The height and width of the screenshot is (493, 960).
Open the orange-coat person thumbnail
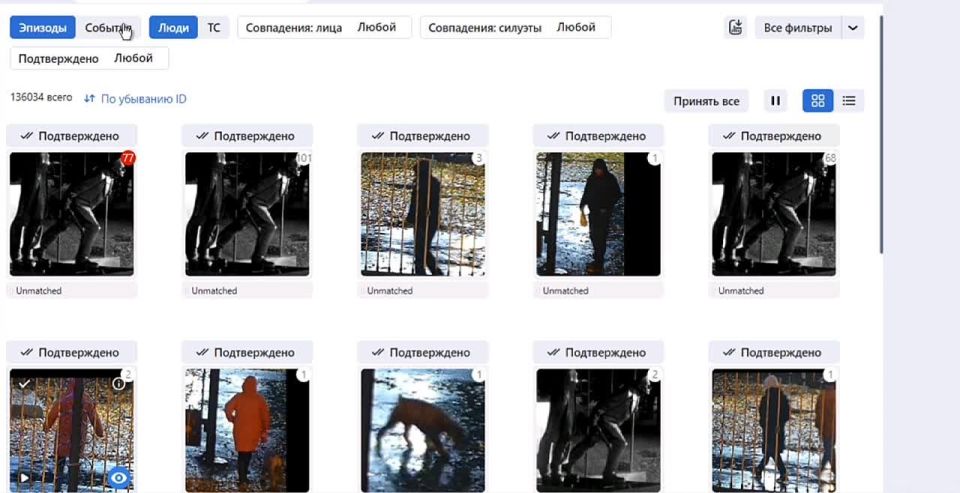247,430
